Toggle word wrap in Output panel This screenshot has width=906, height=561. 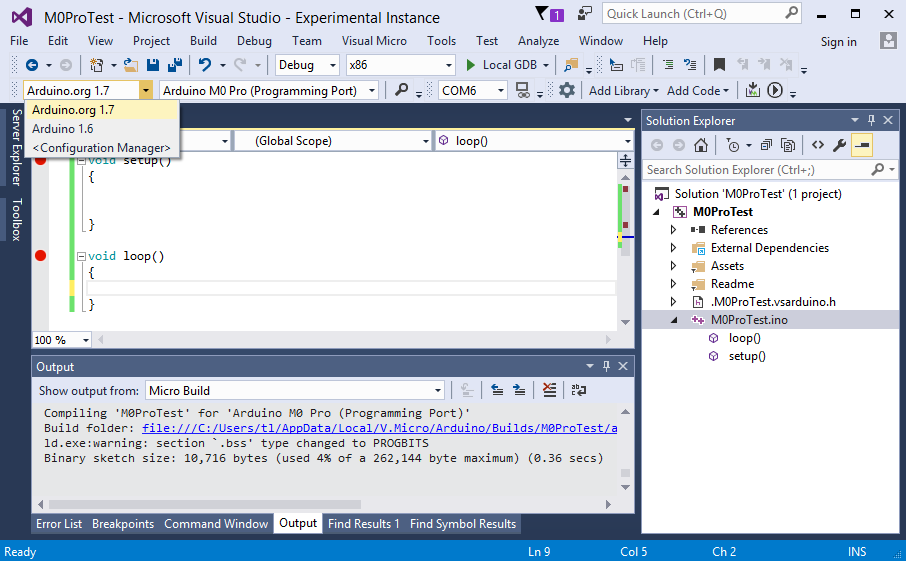[579, 390]
